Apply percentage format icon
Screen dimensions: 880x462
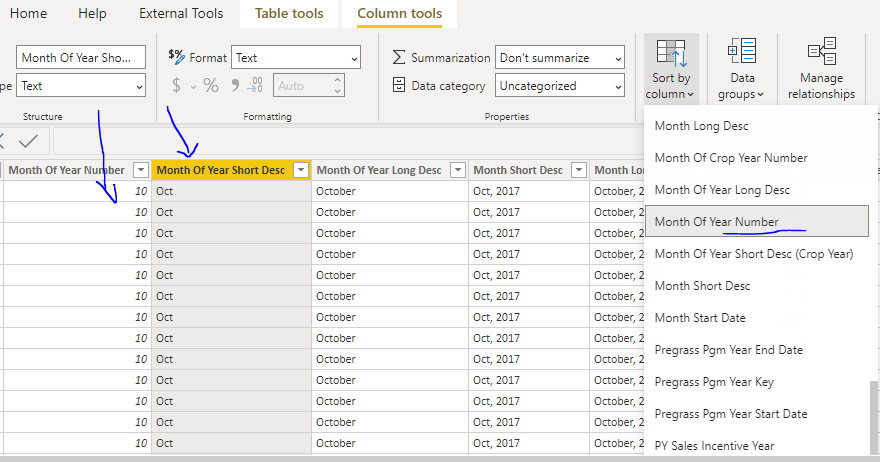[211, 86]
